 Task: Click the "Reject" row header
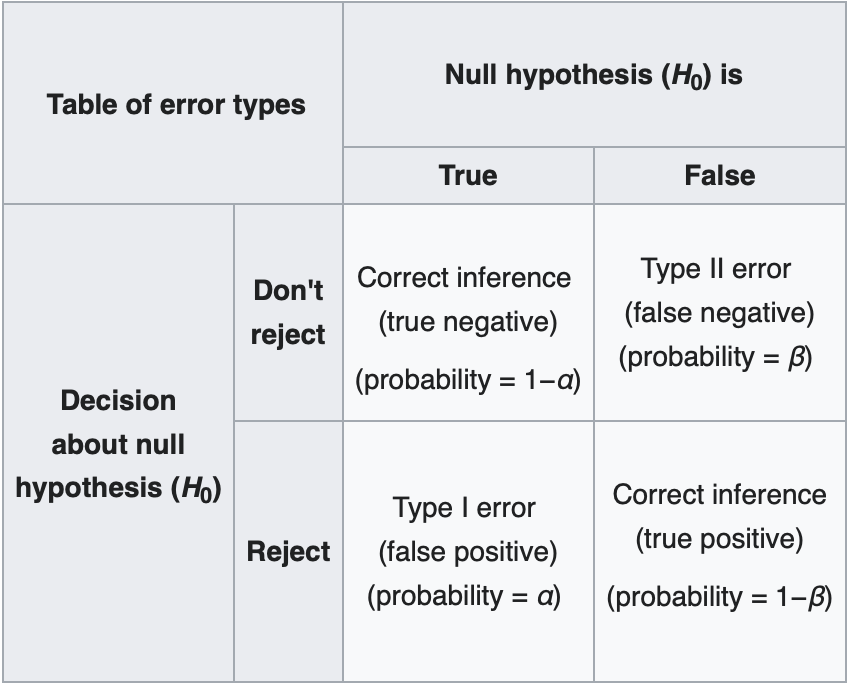pyautogui.click(x=288, y=551)
